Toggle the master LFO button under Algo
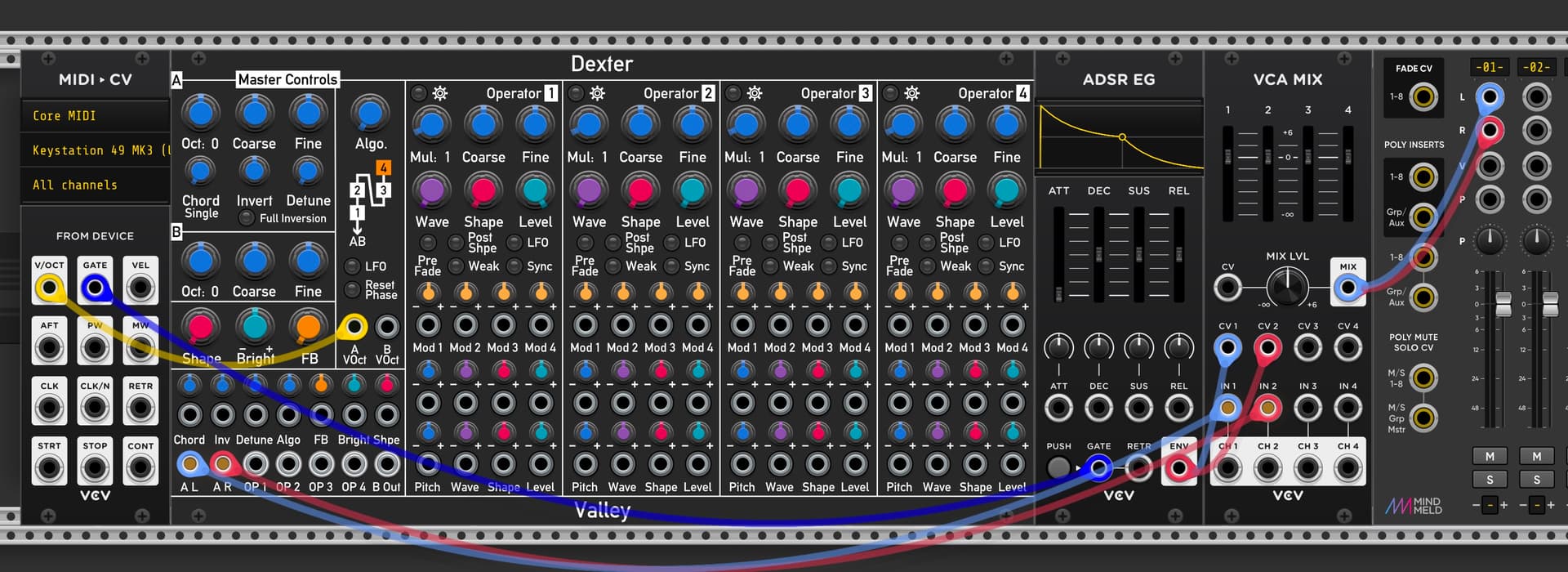This screenshot has width=1568, height=572. pyautogui.click(x=353, y=266)
